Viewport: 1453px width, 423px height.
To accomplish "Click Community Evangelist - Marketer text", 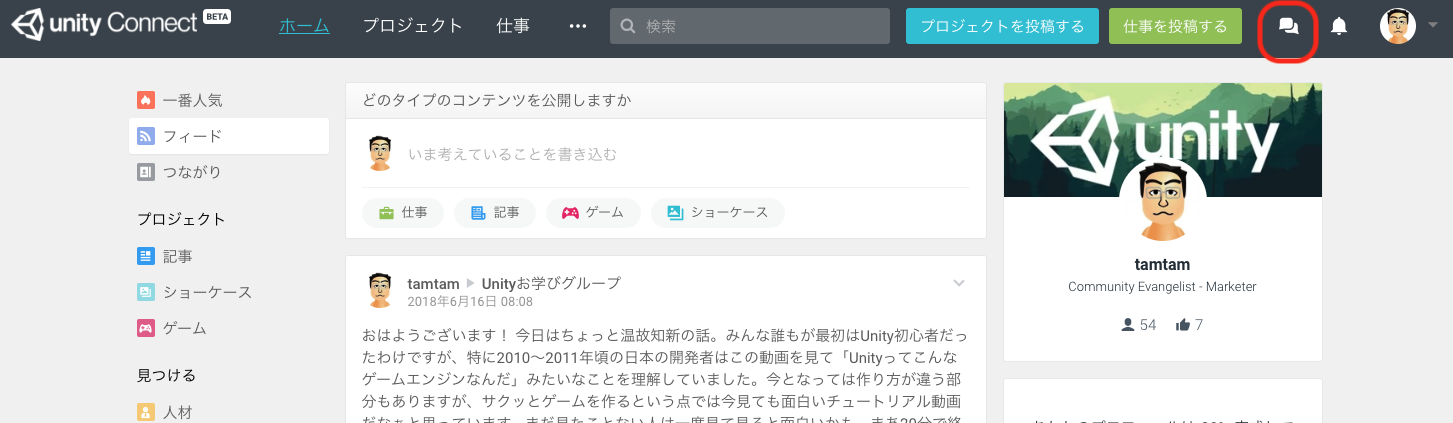I will click(1162, 287).
